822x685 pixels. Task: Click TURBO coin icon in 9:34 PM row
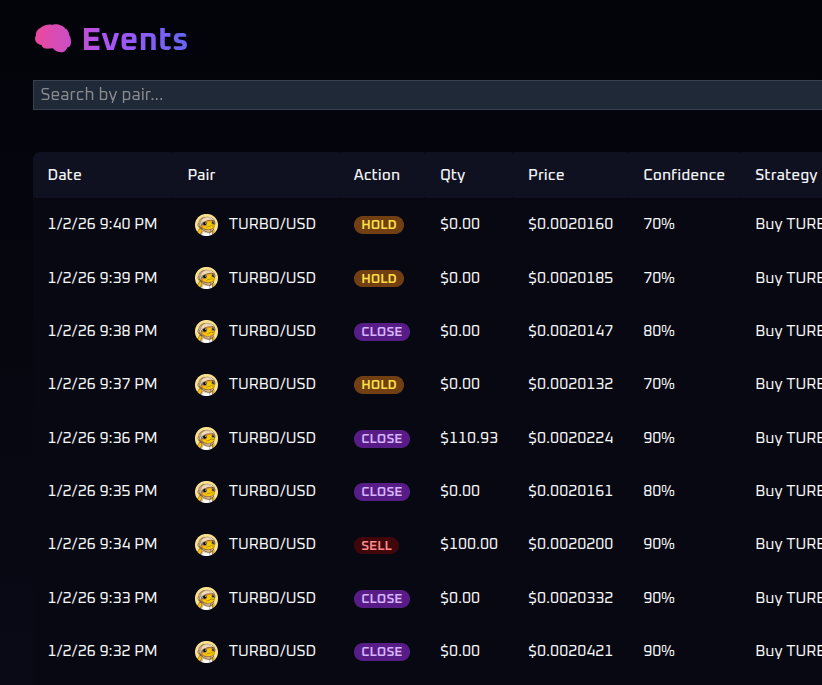pyautogui.click(x=206, y=545)
